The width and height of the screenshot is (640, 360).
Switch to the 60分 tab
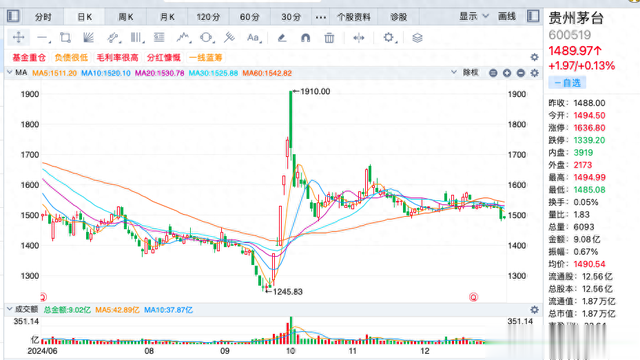249,17
